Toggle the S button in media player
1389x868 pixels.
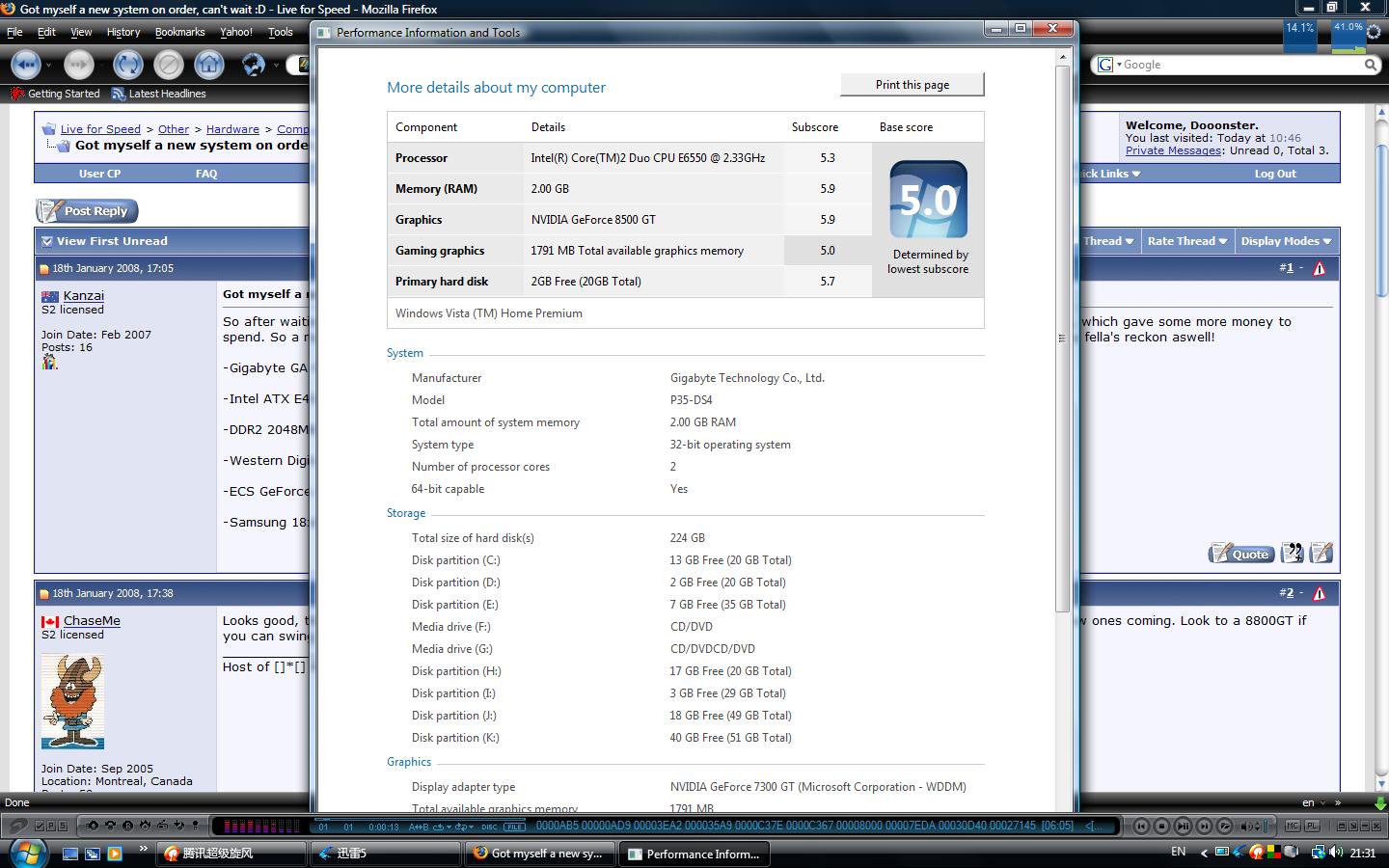[63, 827]
